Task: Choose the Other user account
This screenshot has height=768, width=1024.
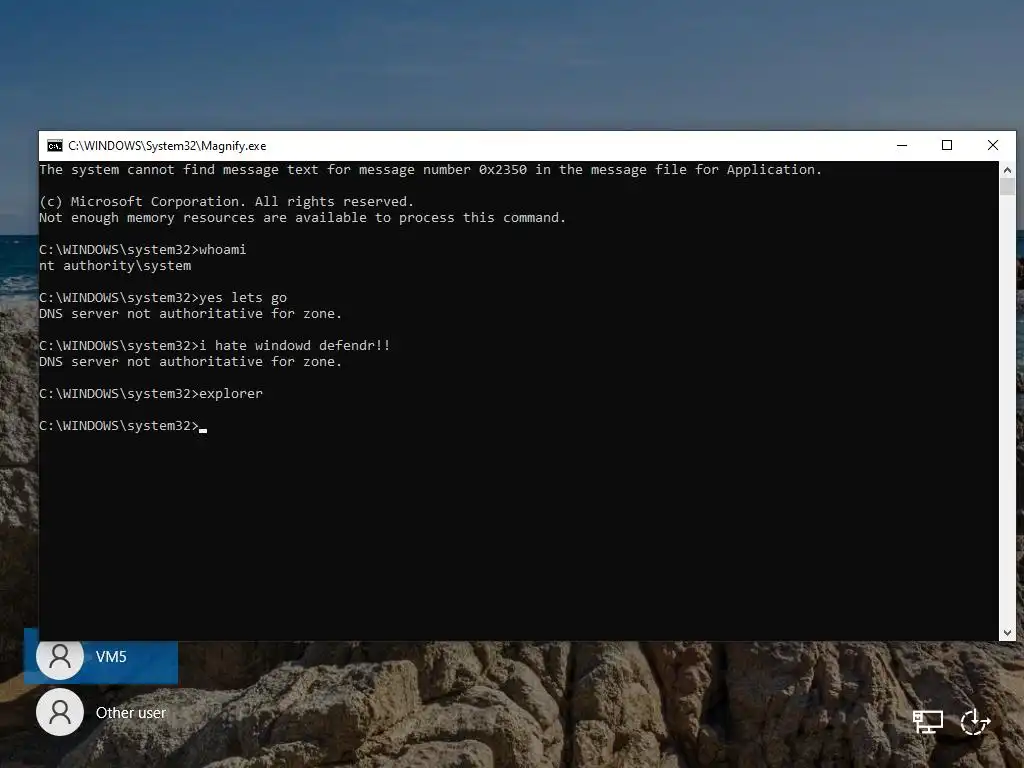Action: 101,712
